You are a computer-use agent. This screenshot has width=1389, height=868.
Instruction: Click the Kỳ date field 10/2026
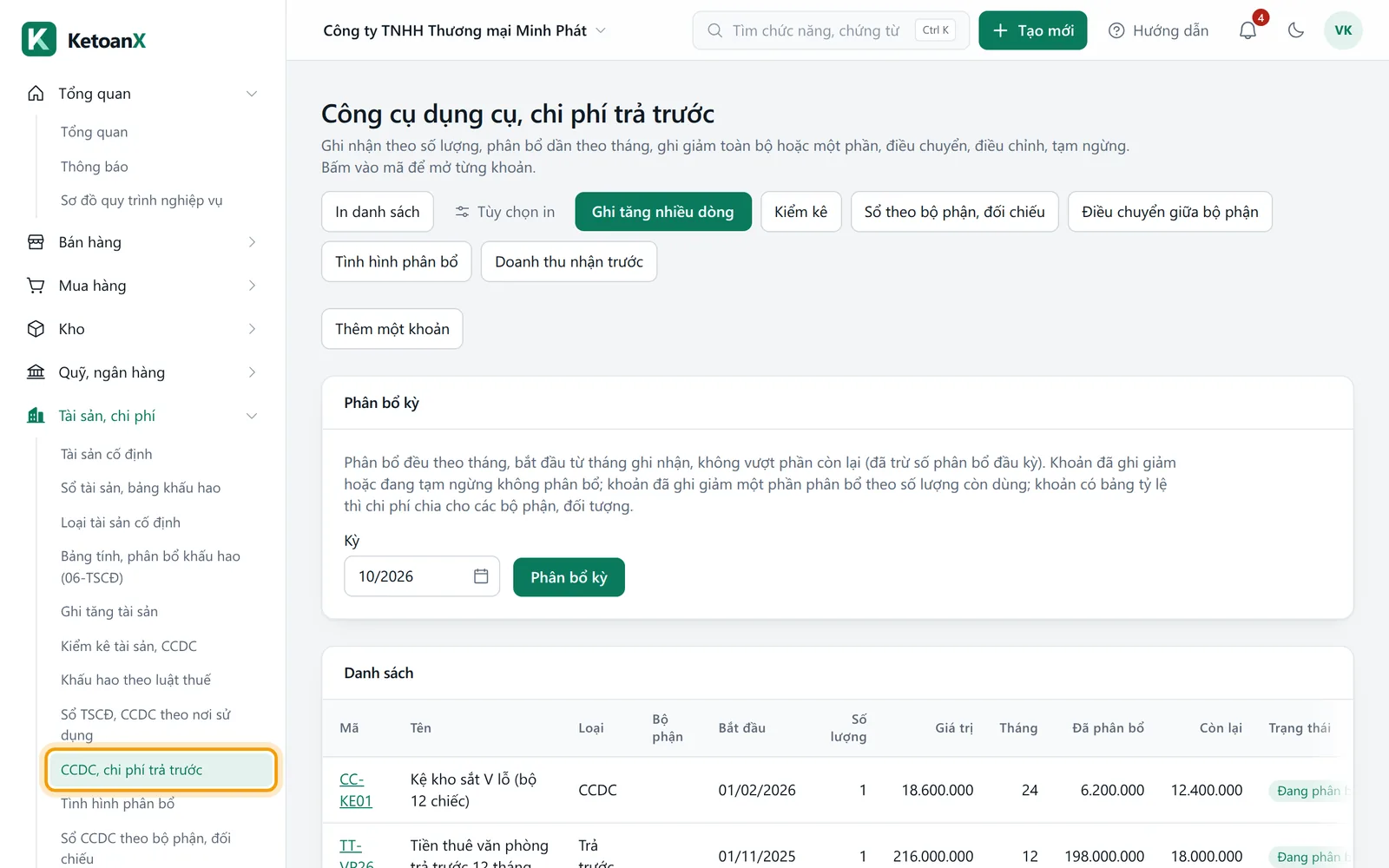pos(422,576)
